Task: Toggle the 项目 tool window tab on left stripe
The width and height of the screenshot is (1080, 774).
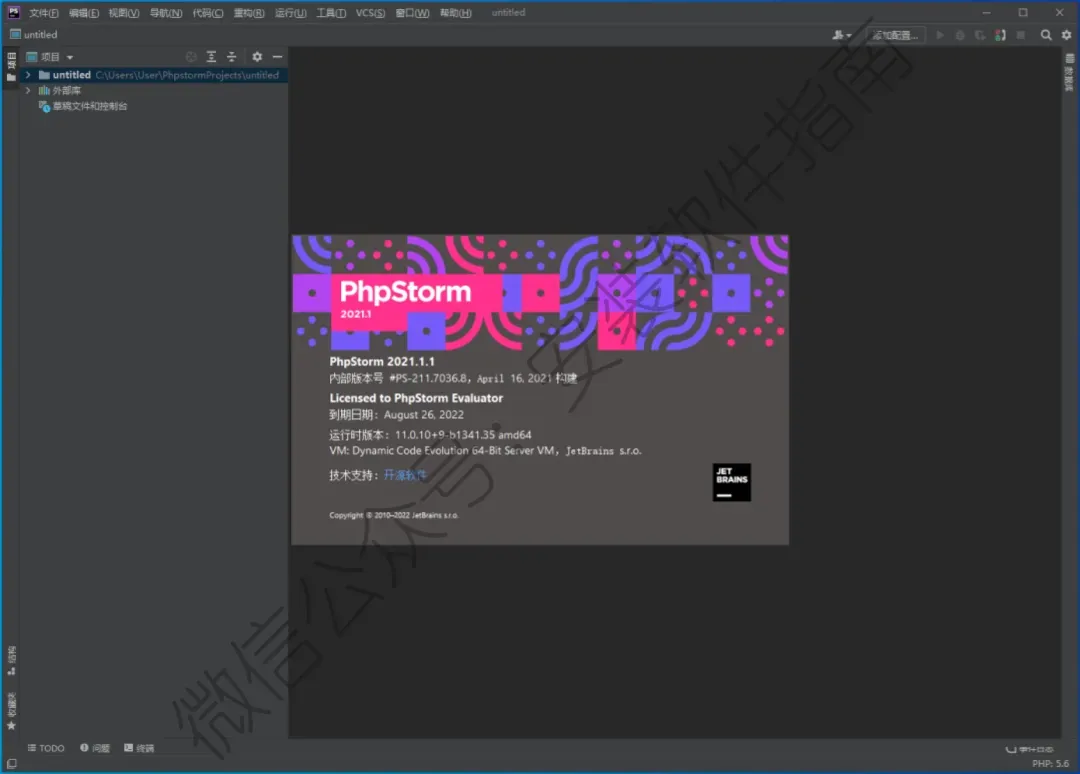Action: (x=11, y=66)
